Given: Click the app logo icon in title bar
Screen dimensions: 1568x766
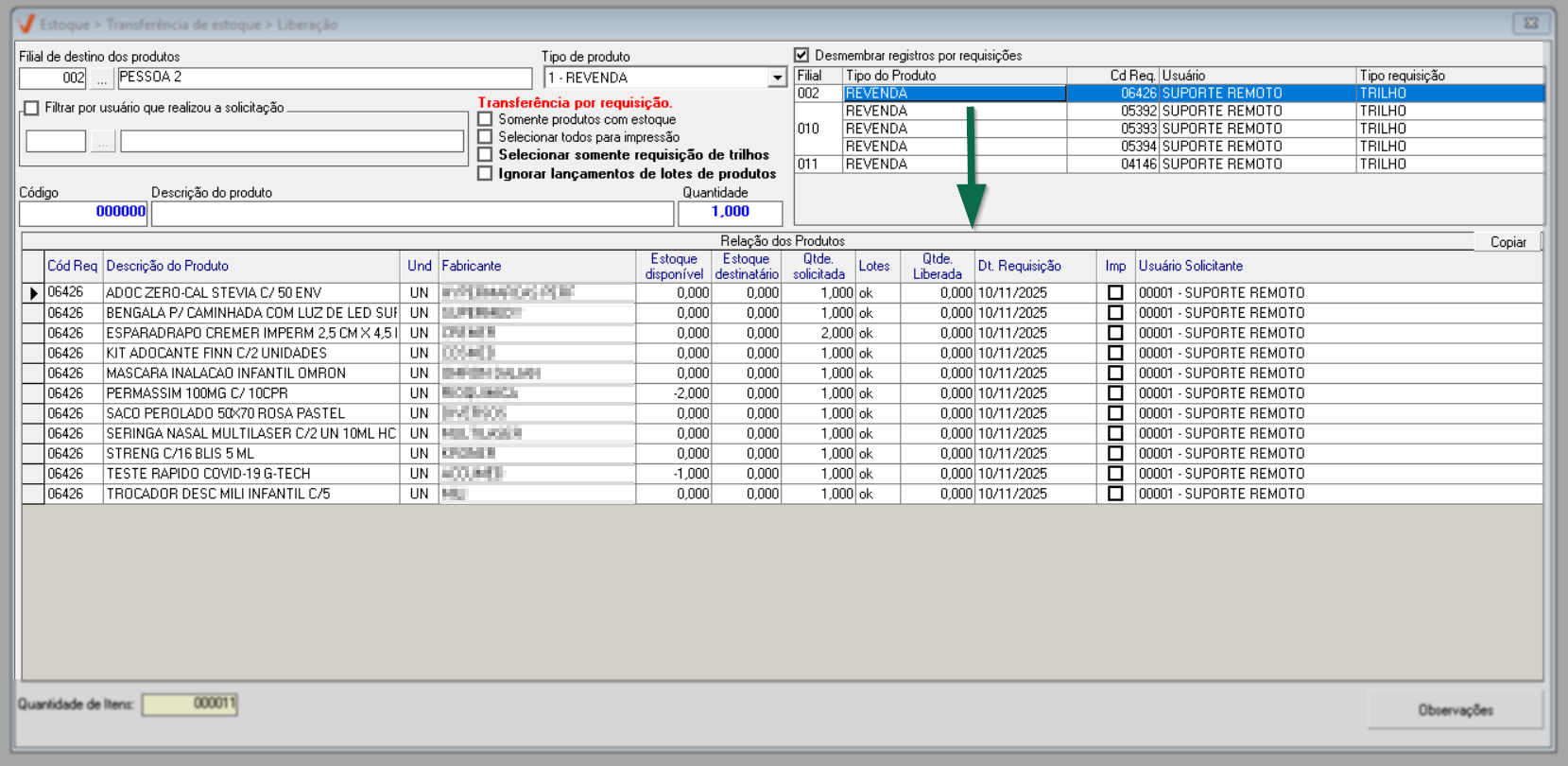Looking at the screenshot, I should [26, 24].
